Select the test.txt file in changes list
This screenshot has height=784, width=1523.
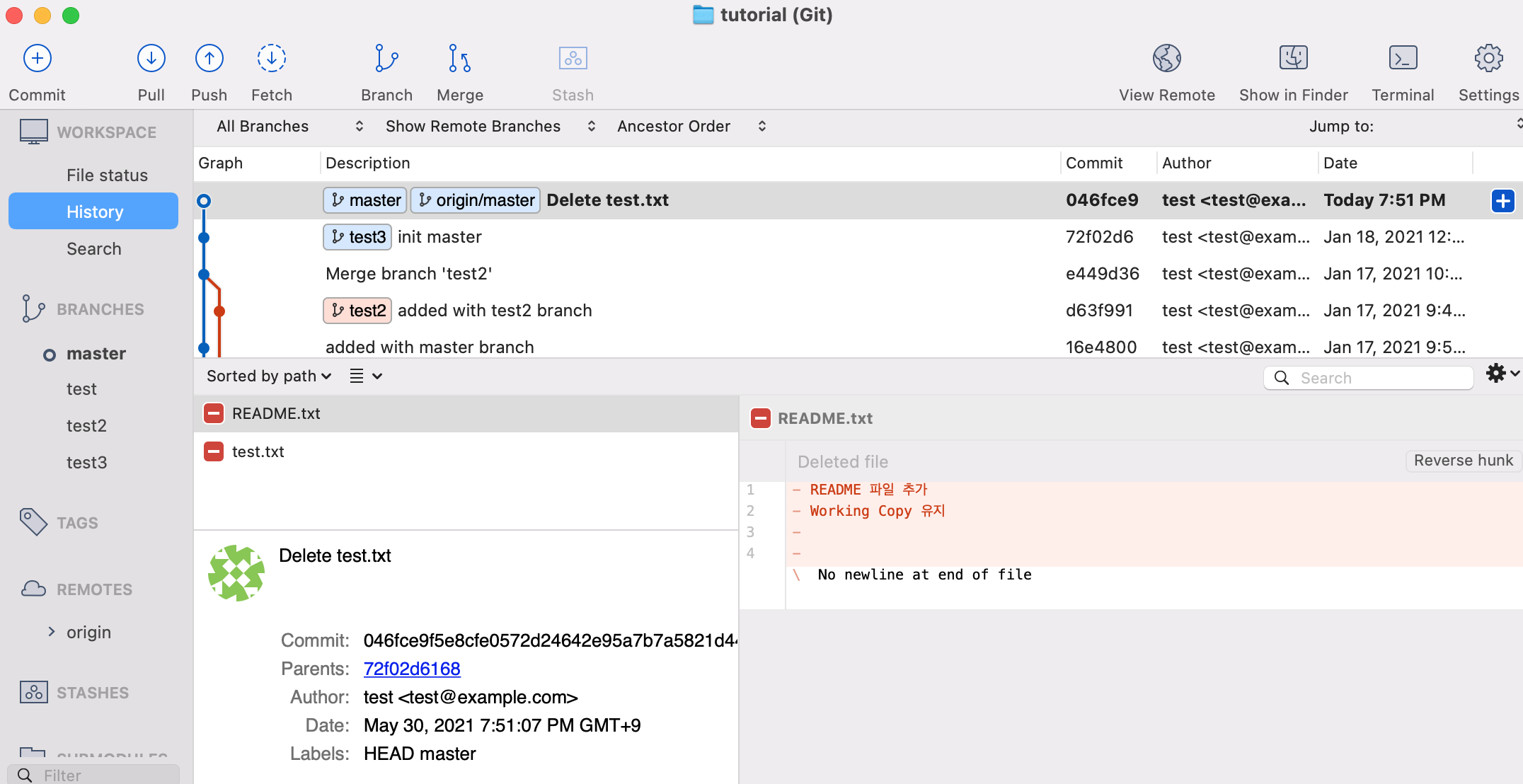258,451
